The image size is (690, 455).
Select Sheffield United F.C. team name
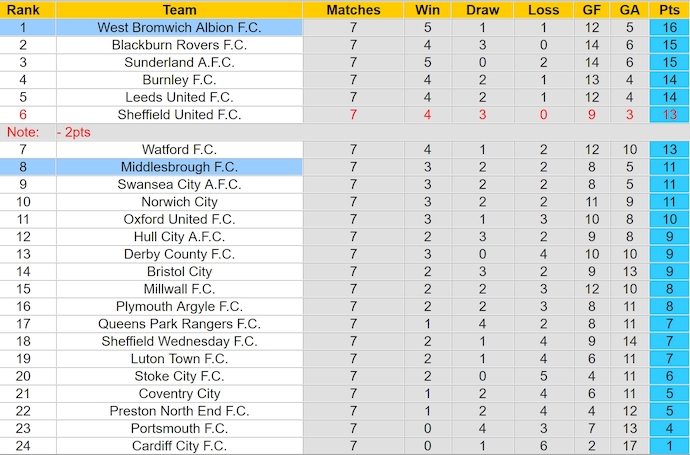click(179, 115)
